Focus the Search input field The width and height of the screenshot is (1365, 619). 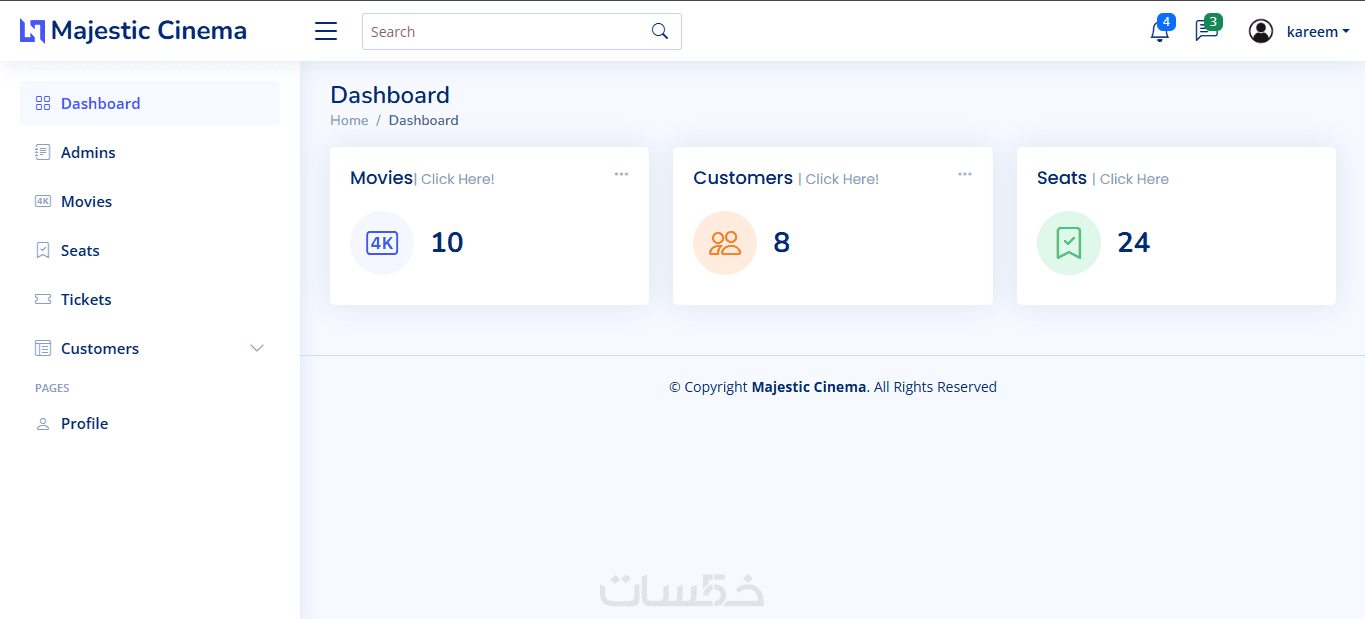(505, 32)
